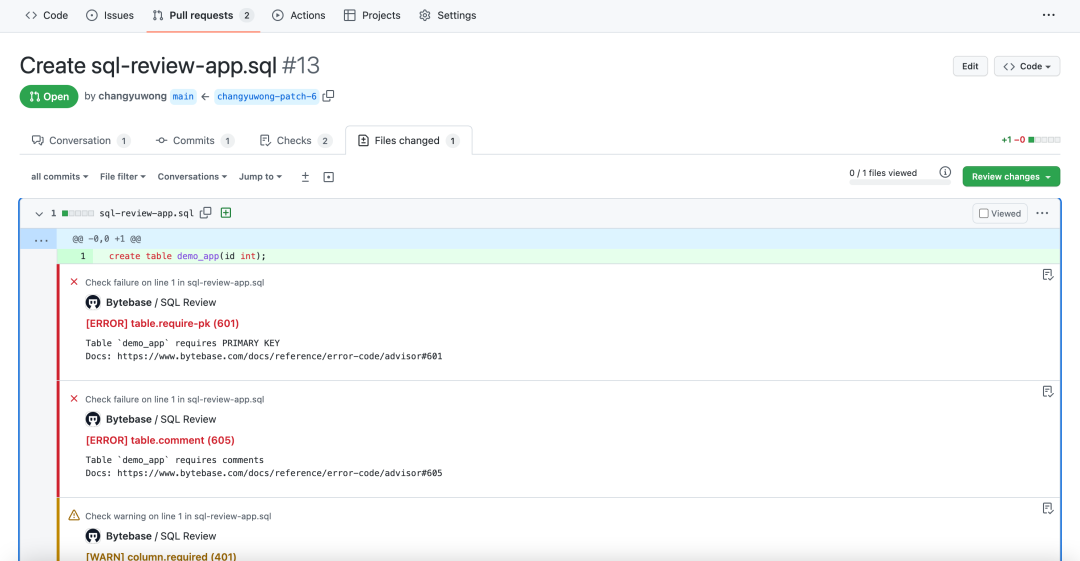Image resolution: width=1080 pixels, height=561 pixels.
Task: Click 'Table demo_app requires comments' text
Action: pyautogui.click(x=174, y=460)
